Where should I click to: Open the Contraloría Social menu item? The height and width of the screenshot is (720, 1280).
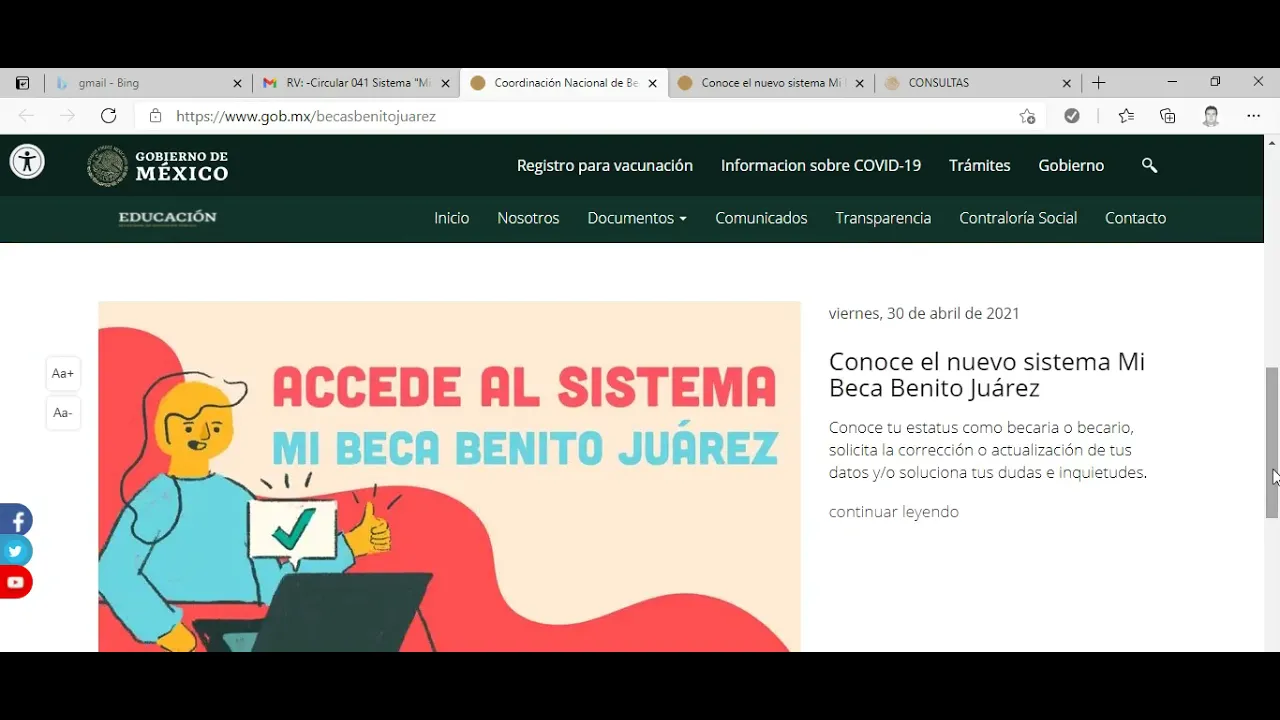1018,218
